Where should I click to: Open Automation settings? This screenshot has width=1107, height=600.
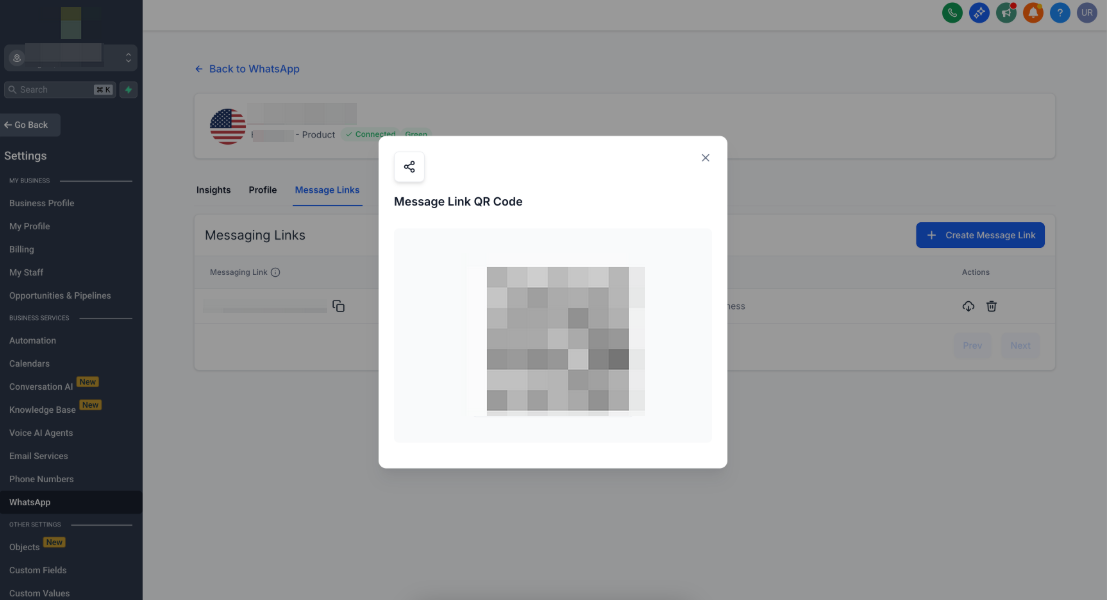coord(32,340)
